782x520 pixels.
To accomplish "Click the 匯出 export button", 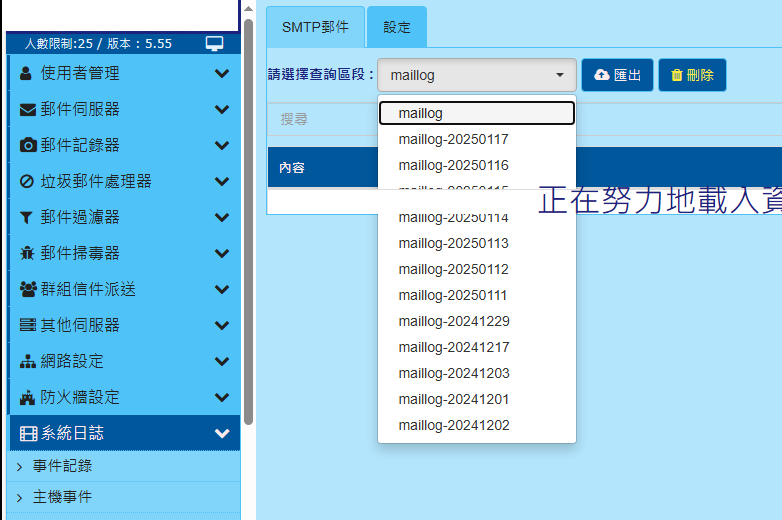I will point(617,75).
